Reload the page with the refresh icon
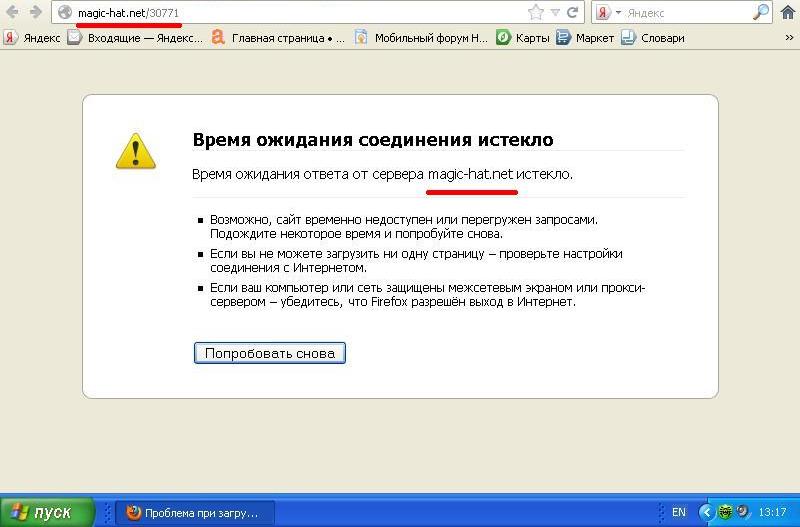This screenshot has width=800, height=527. [x=573, y=13]
